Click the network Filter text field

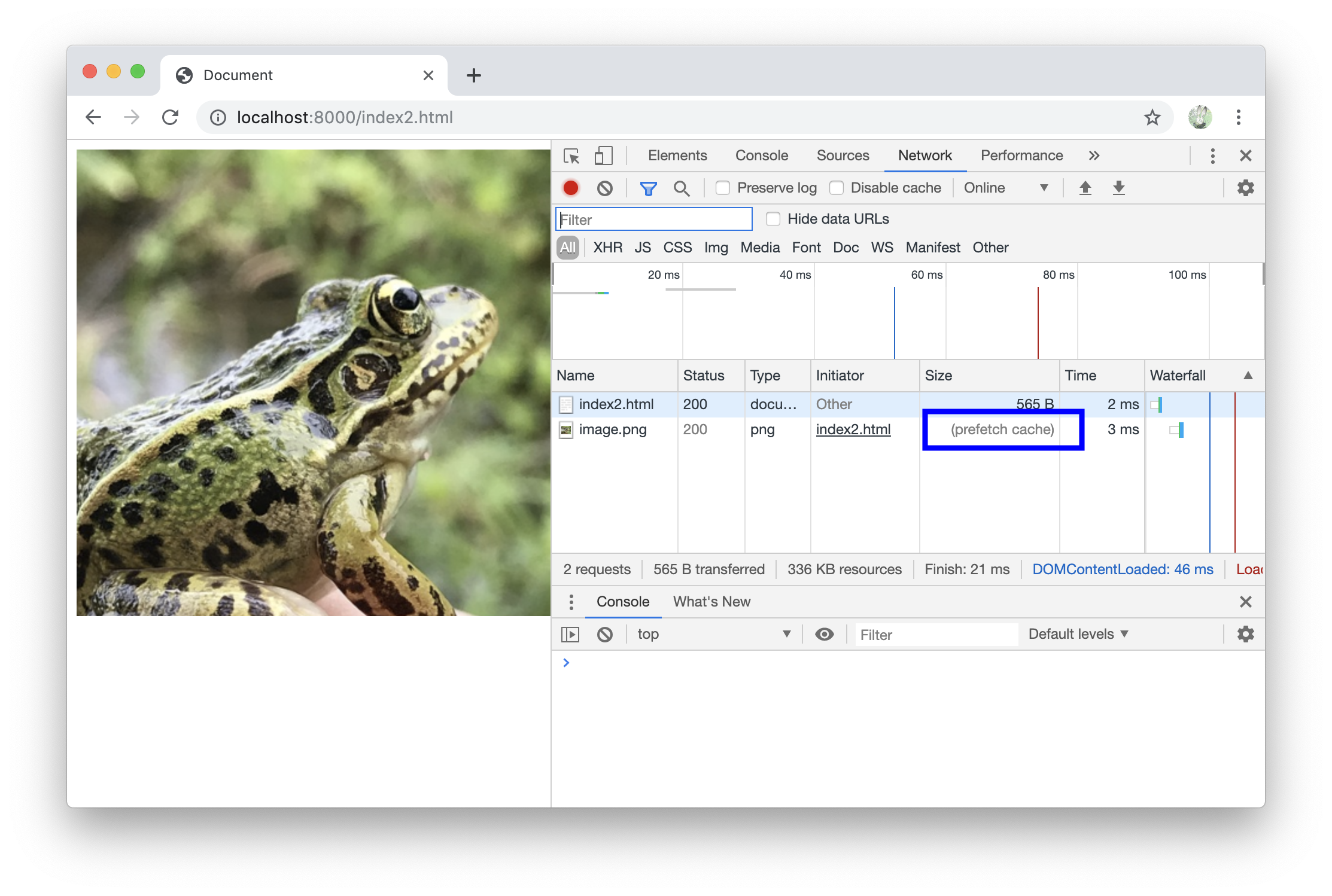tap(653, 220)
